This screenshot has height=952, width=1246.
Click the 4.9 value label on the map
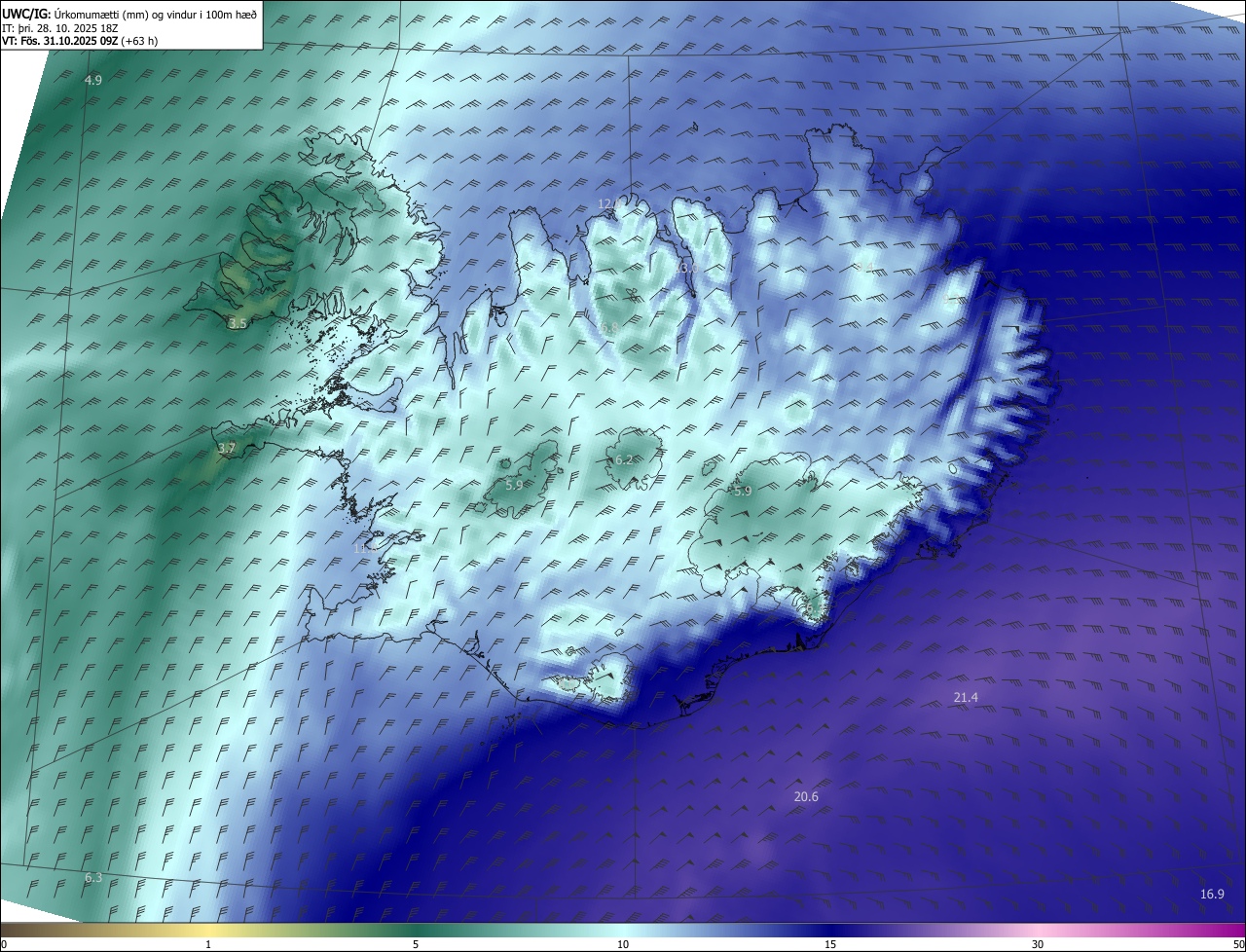point(93,81)
